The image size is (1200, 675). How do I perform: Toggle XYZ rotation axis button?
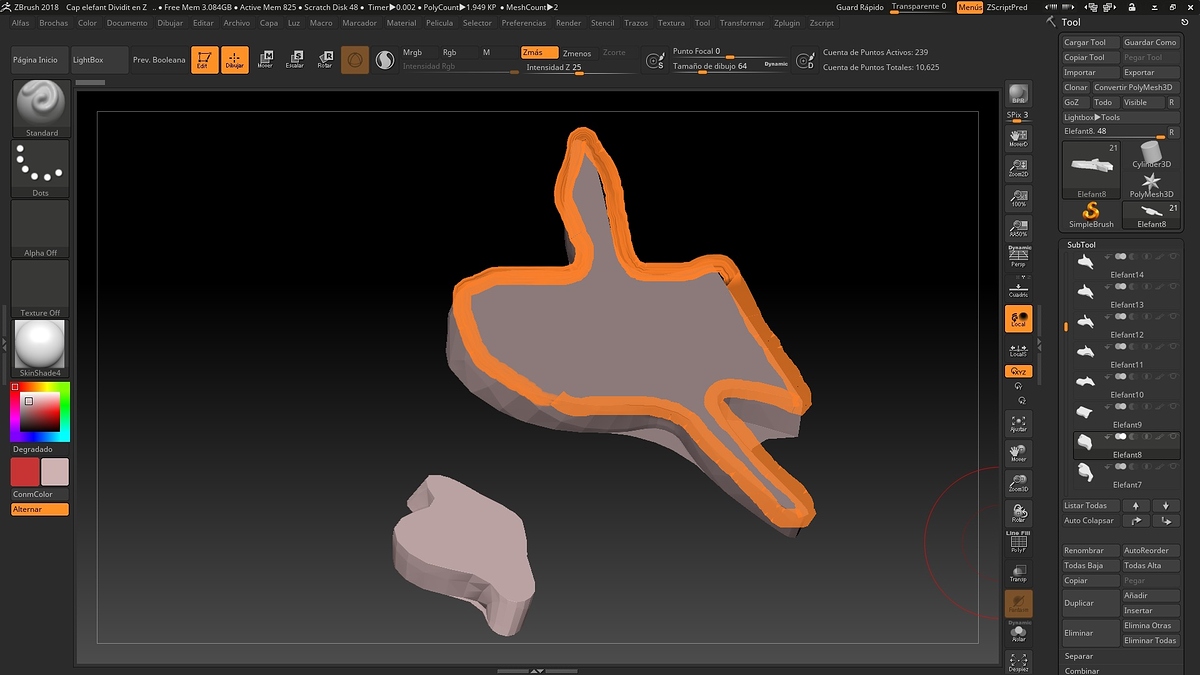[1018, 371]
